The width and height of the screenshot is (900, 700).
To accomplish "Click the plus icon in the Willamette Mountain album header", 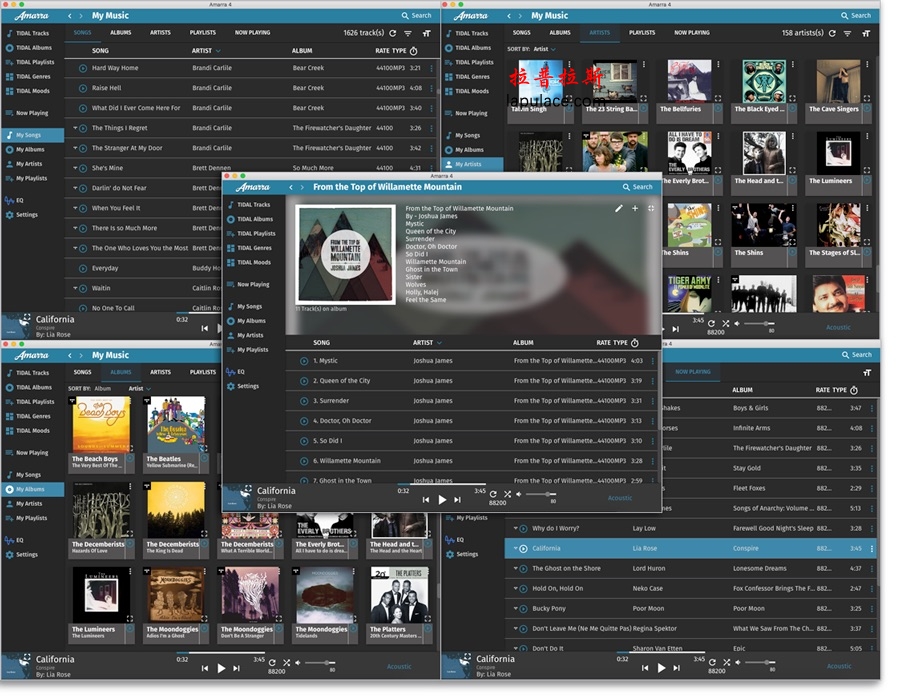I will click(x=635, y=209).
